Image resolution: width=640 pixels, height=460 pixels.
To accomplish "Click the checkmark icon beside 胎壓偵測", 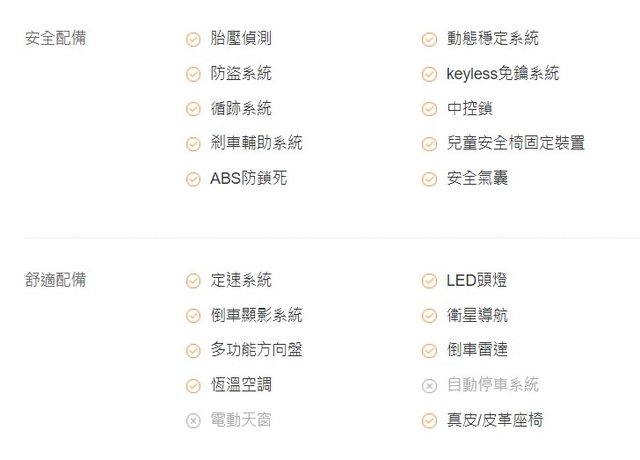I will 193,39.
